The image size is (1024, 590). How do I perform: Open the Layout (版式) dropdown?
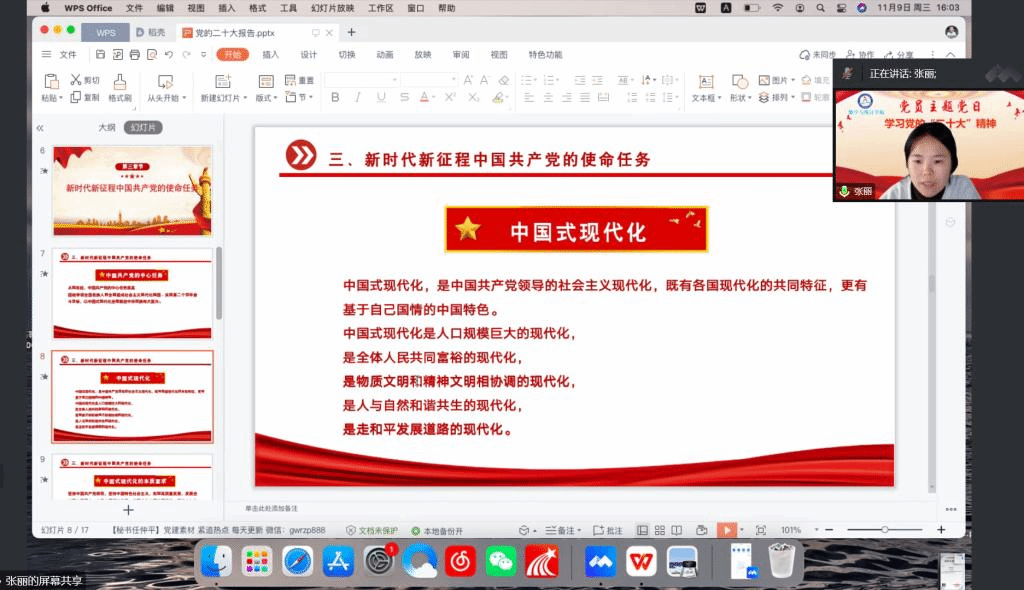coord(267,98)
